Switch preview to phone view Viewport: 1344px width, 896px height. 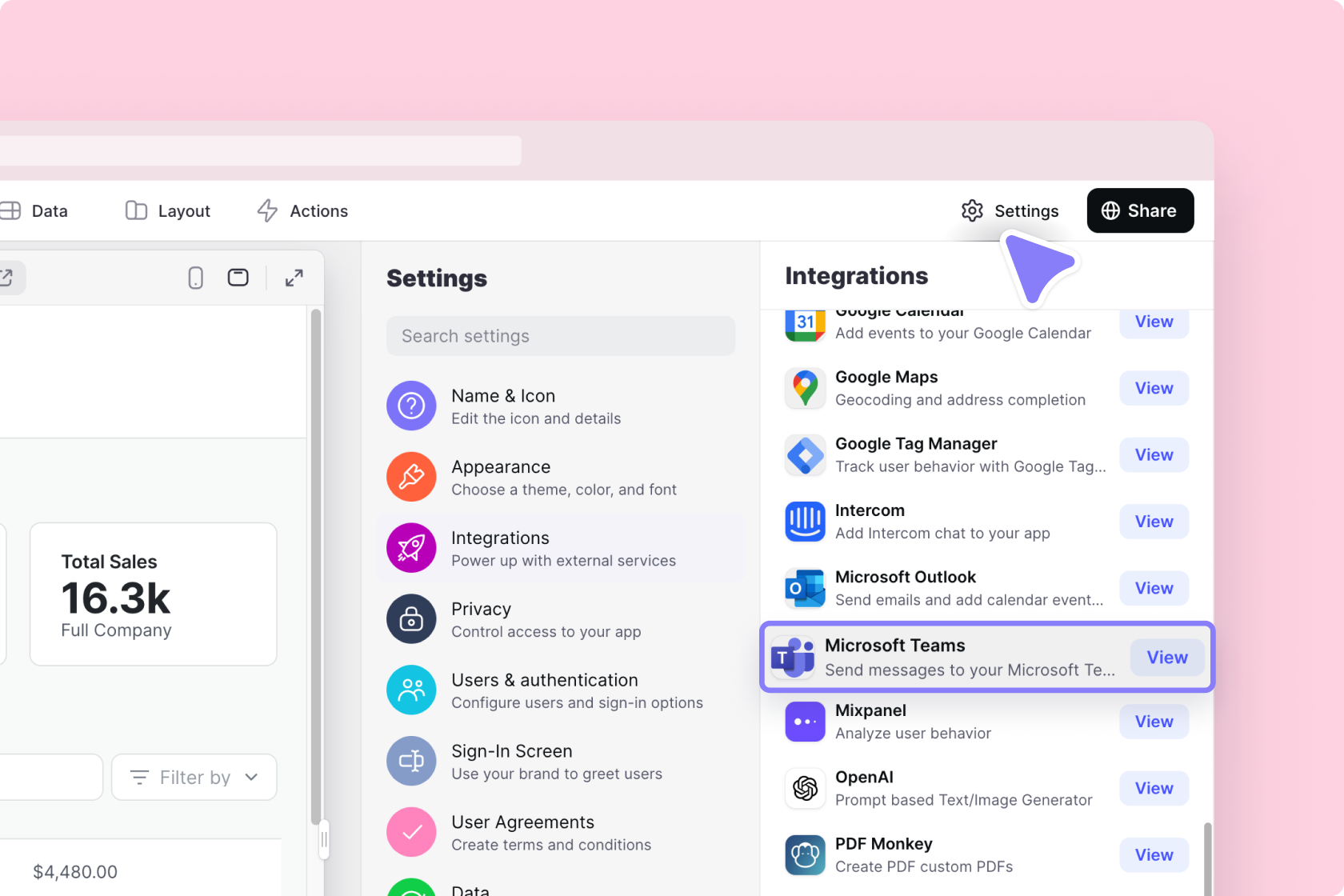(194, 277)
